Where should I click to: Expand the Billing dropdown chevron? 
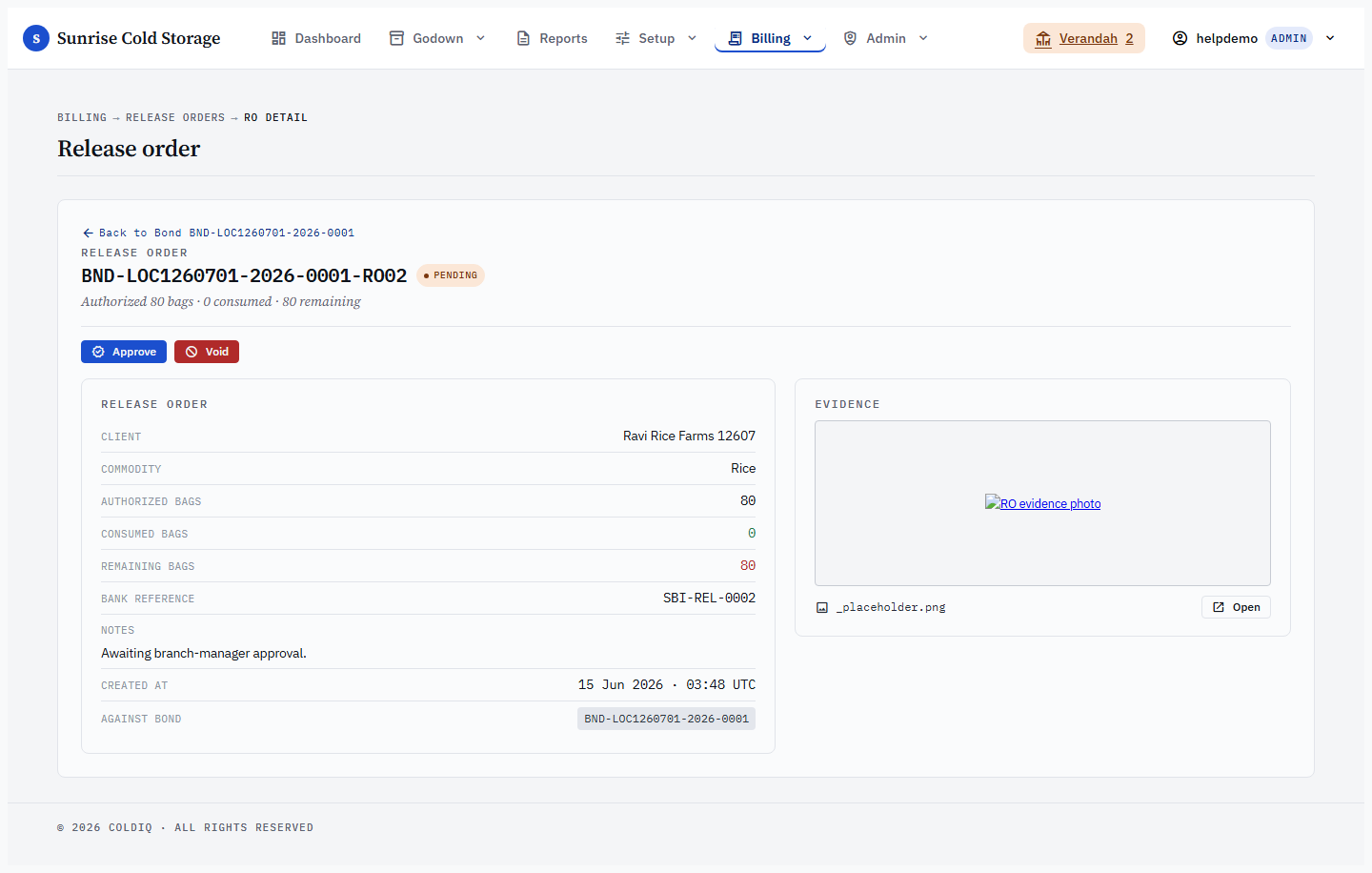click(x=807, y=38)
